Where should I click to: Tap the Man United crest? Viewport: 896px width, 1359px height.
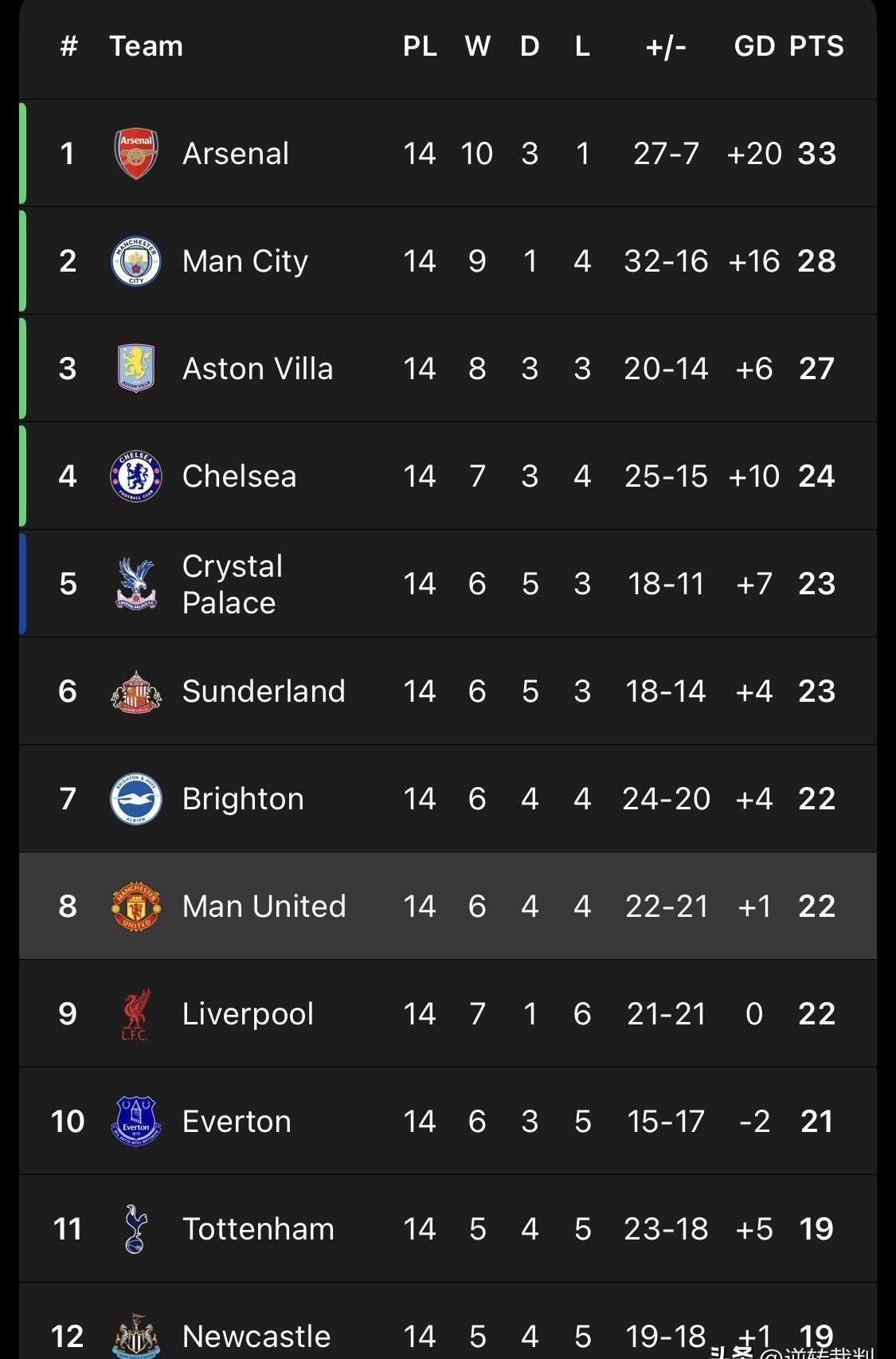click(x=136, y=906)
